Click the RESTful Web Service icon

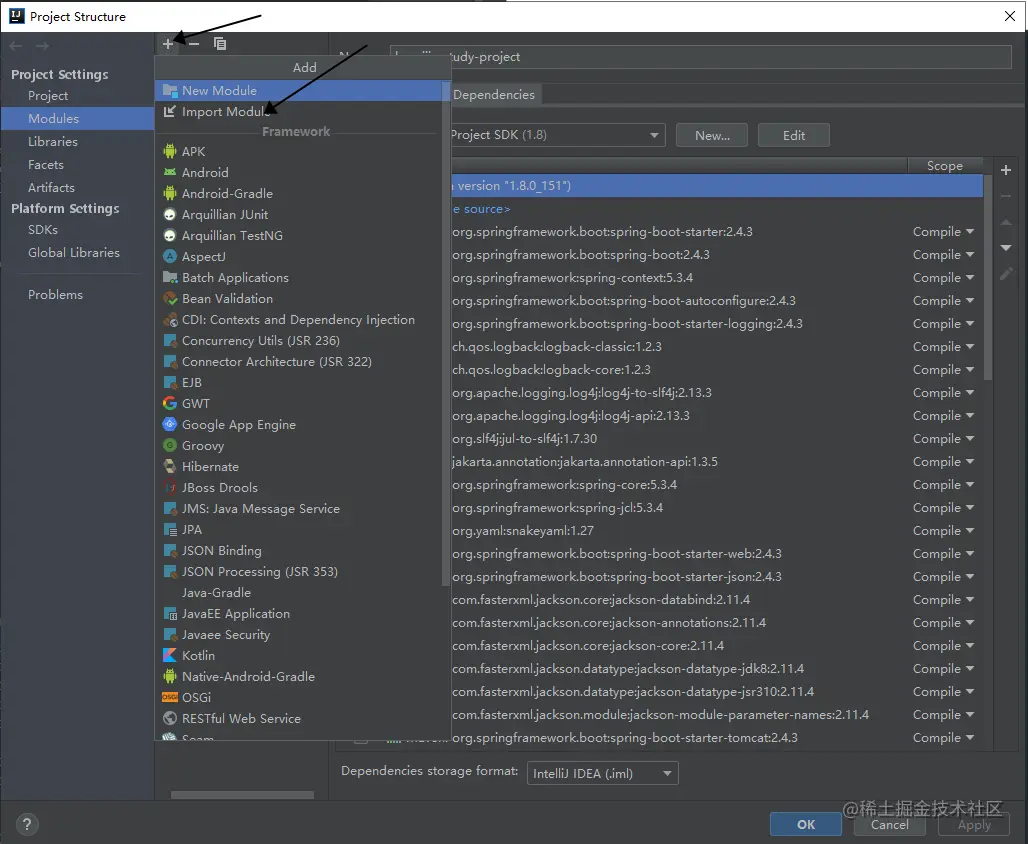coord(170,718)
